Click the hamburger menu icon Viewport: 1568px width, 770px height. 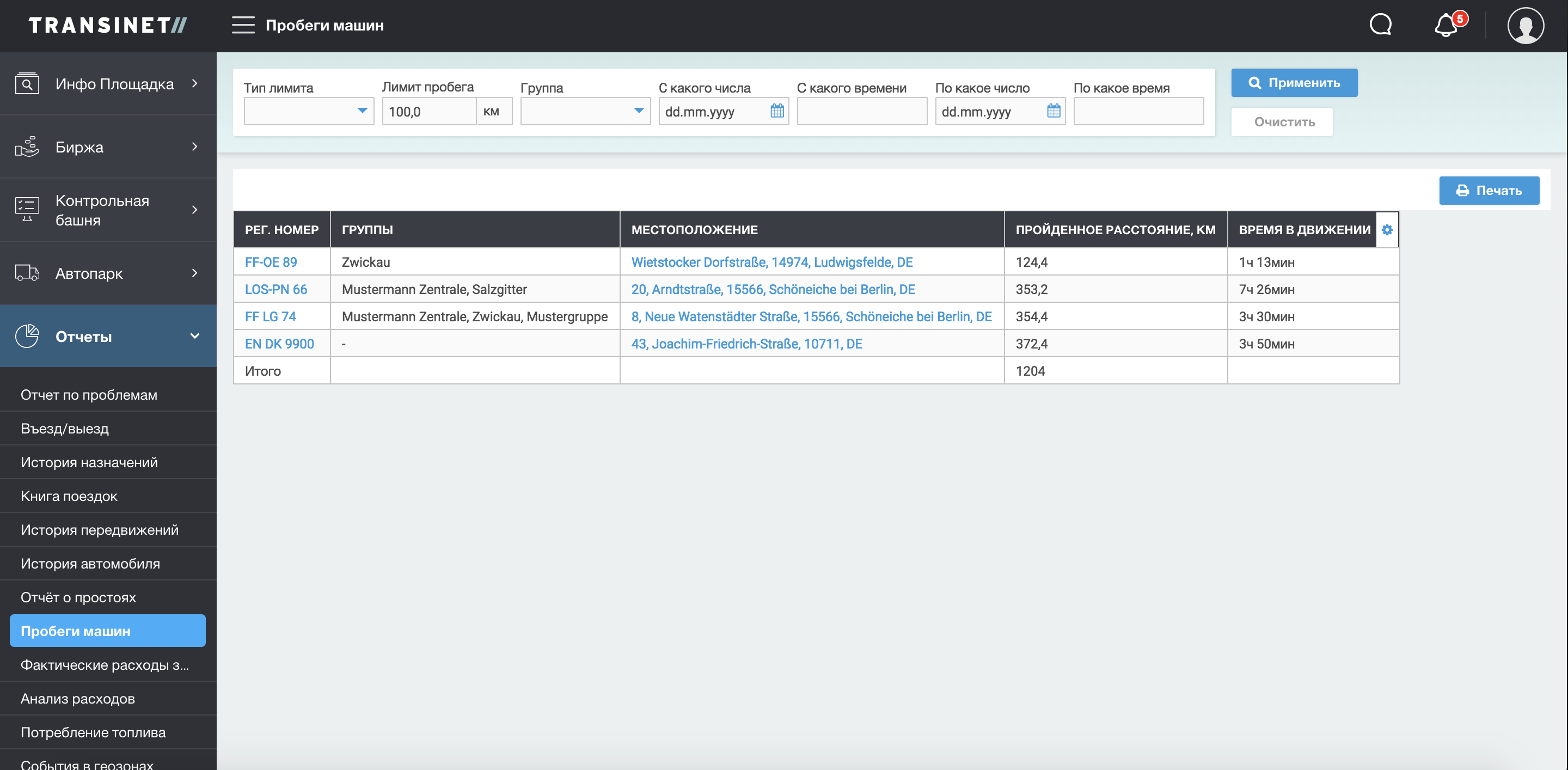click(243, 25)
